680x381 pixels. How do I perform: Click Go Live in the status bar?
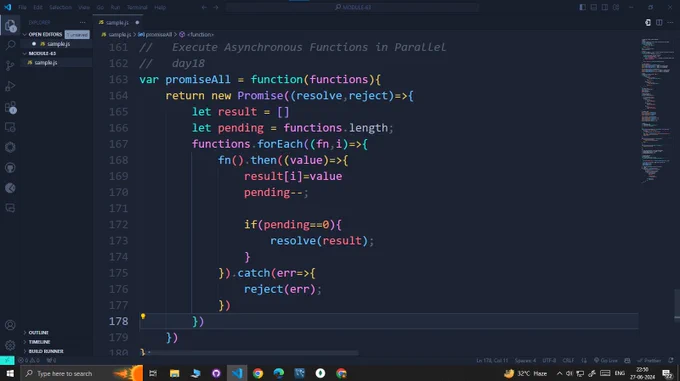click(x=605, y=360)
